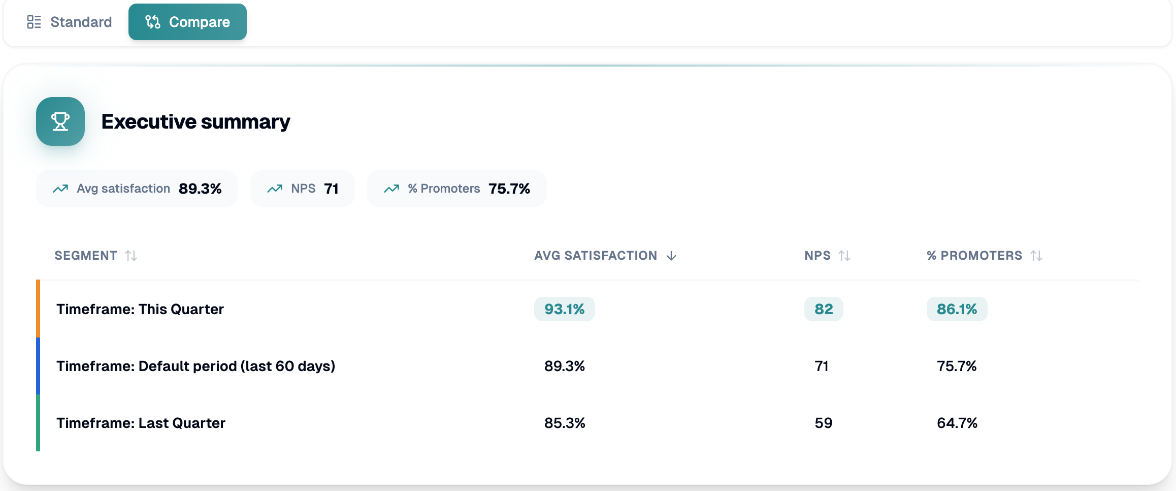This screenshot has height=491, width=1176.
Task: Switch to the Standard view tab
Action: tap(69, 22)
